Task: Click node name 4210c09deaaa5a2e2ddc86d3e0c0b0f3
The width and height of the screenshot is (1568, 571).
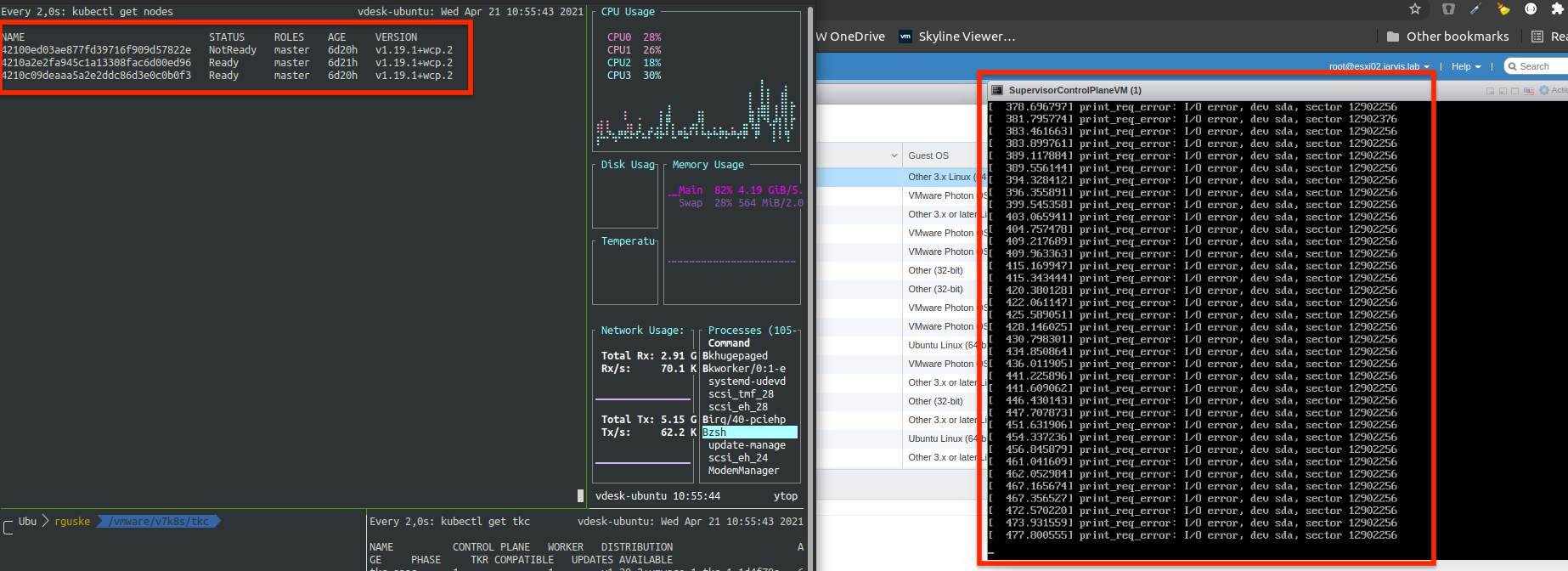Action: pyautogui.click(x=96, y=76)
